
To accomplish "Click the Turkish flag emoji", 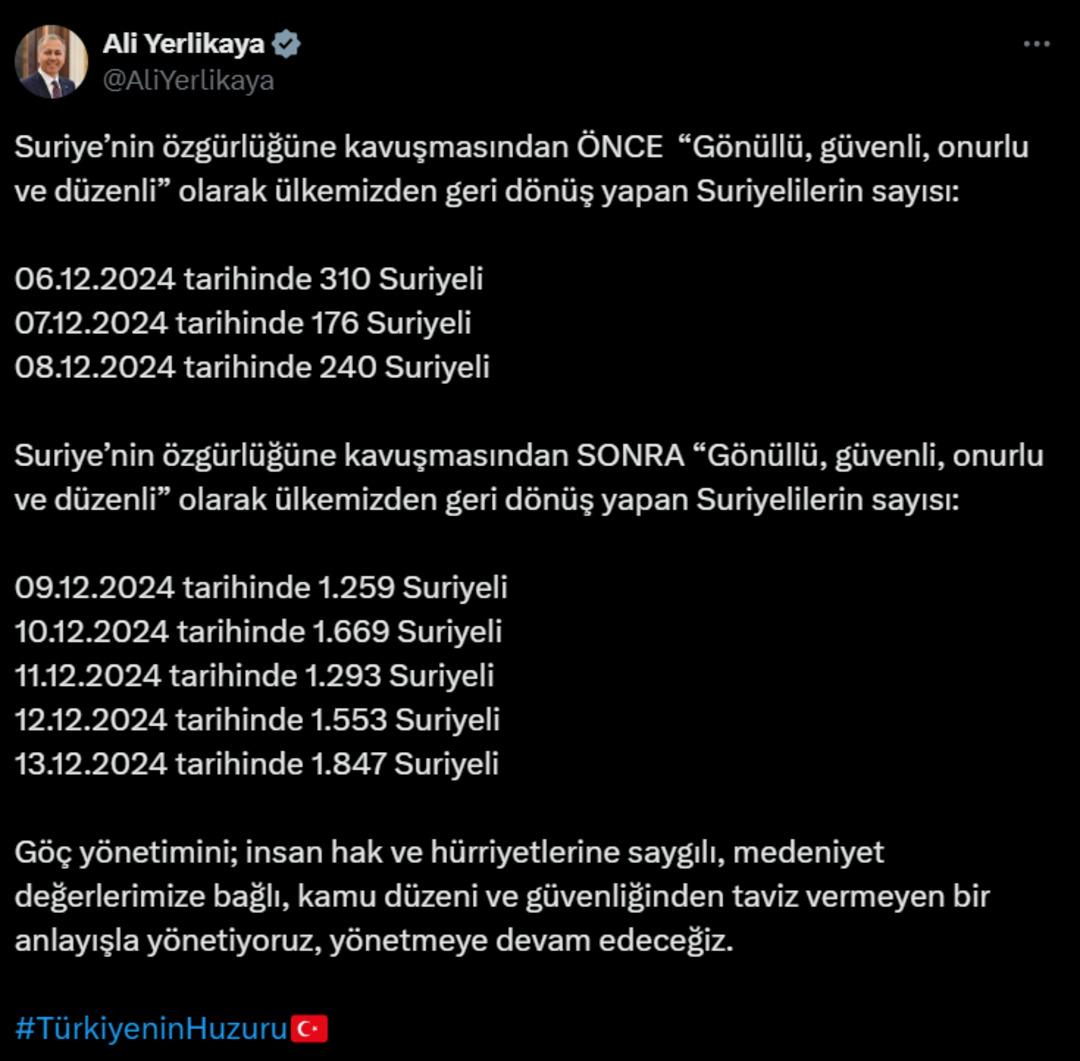I will pyautogui.click(x=309, y=1028).
